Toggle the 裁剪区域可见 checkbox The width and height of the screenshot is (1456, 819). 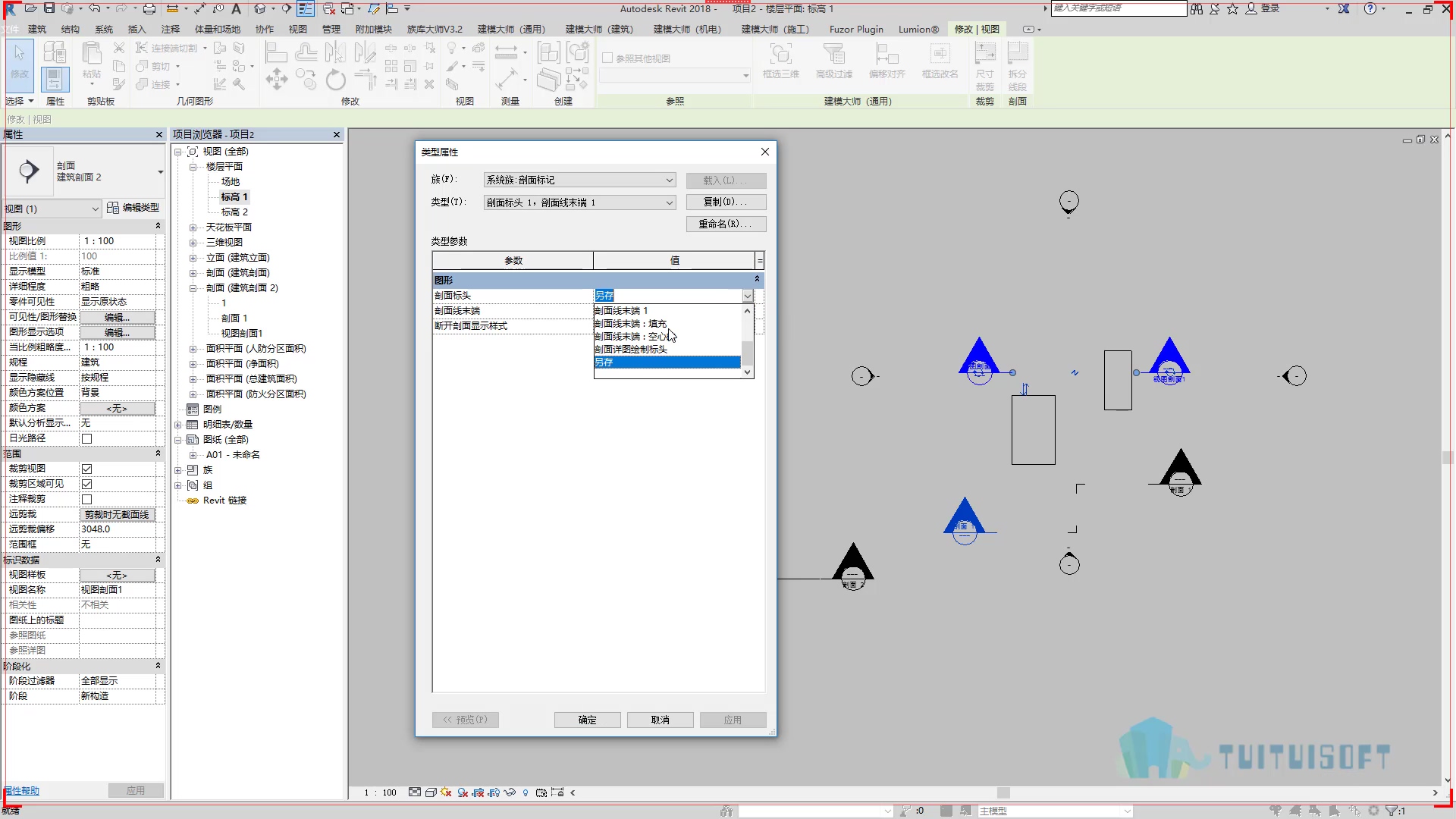point(86,484)
